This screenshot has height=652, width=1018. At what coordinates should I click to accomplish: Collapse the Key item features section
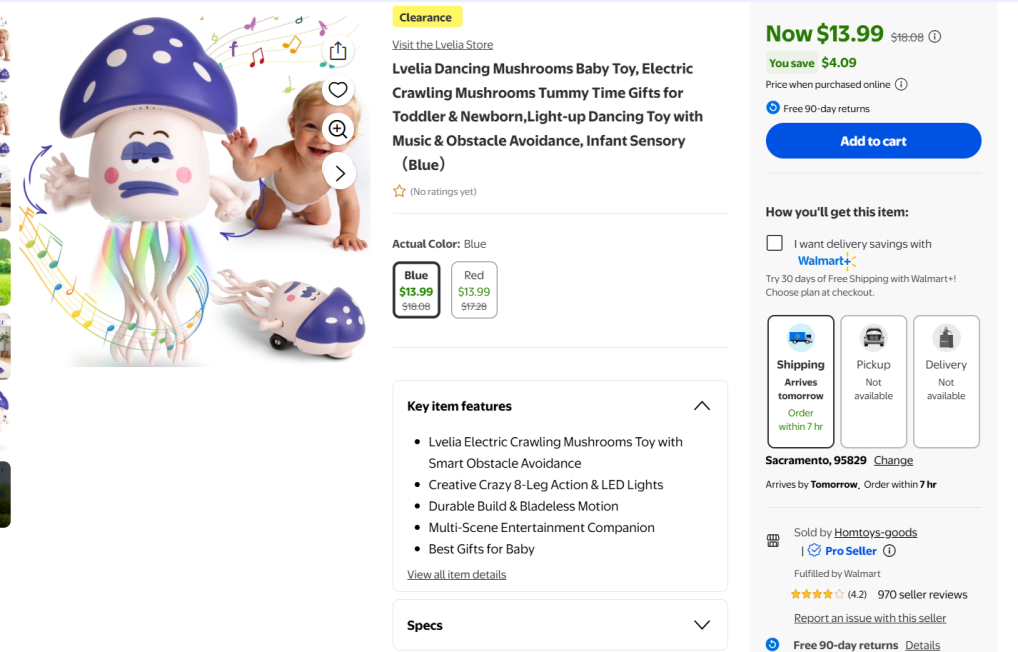702,406
